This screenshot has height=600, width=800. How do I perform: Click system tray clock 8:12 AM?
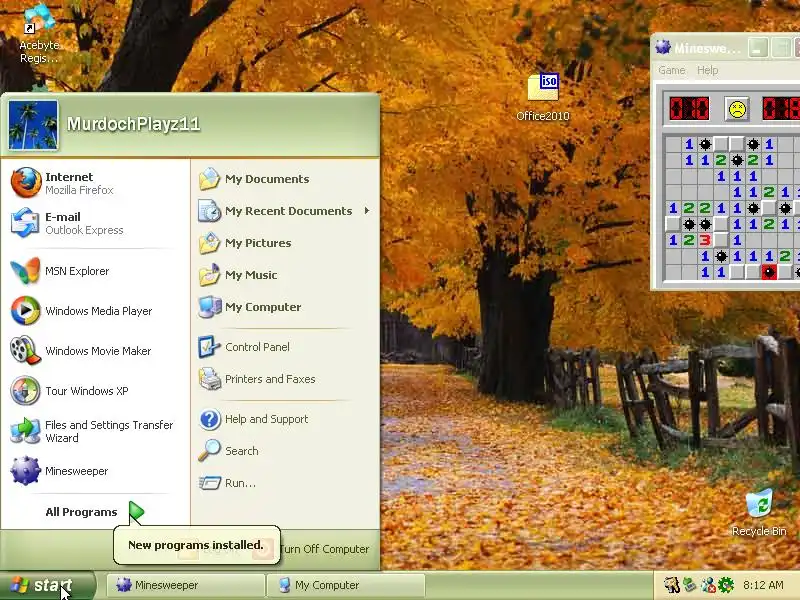pyautogui.click(x=763, y=585)
